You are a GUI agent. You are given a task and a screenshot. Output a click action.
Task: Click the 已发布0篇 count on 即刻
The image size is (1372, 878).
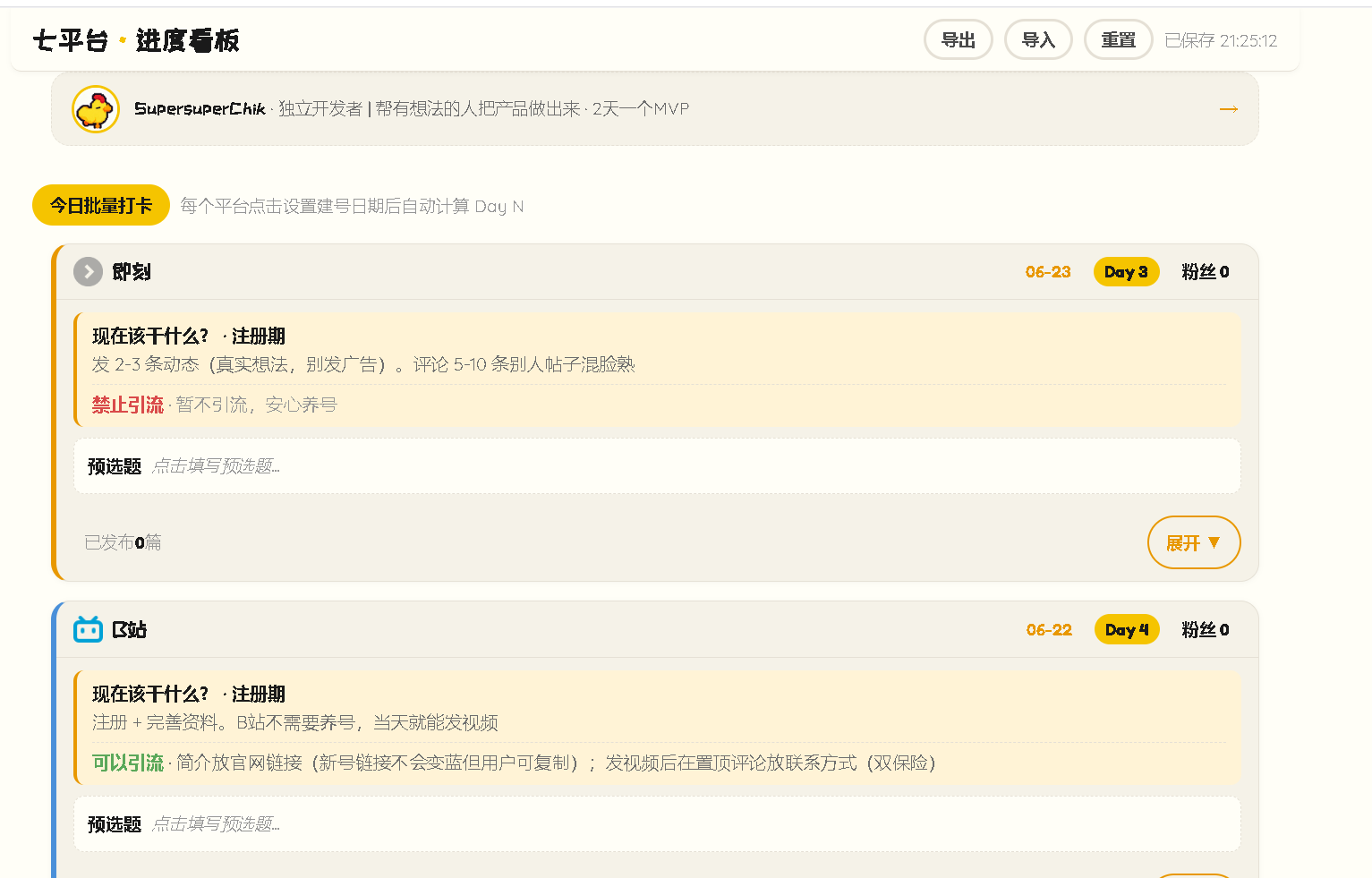123,542
